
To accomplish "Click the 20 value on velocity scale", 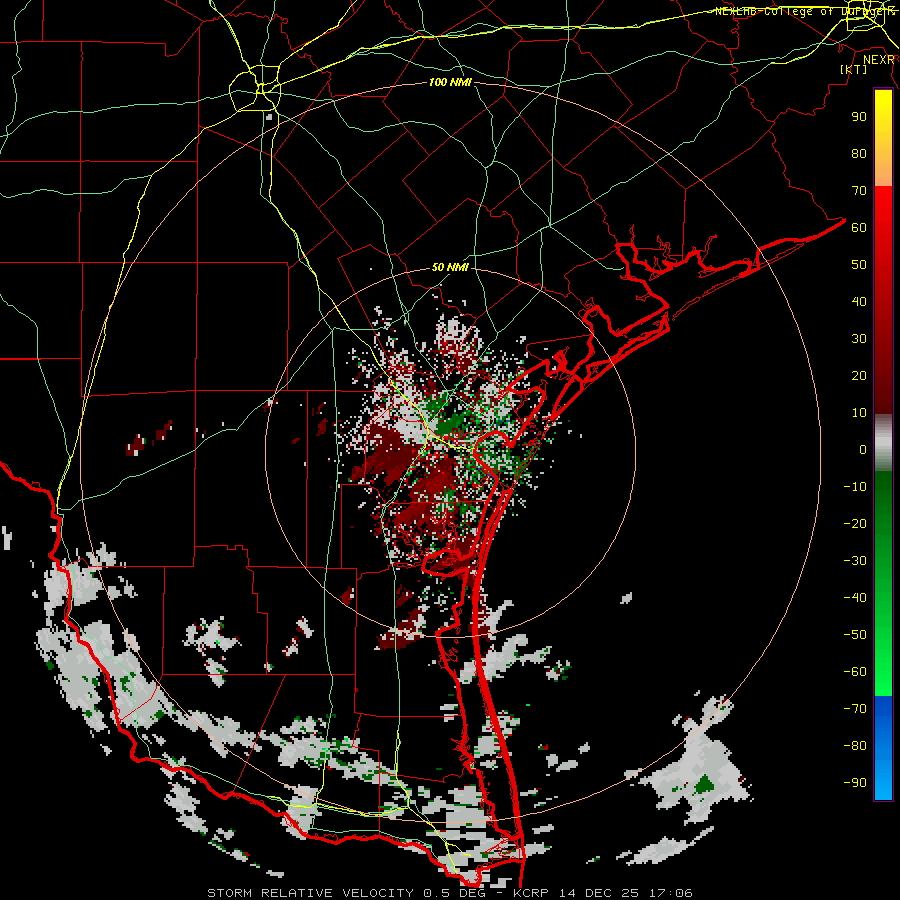I will pyautogui.click(x=859, y=376).
